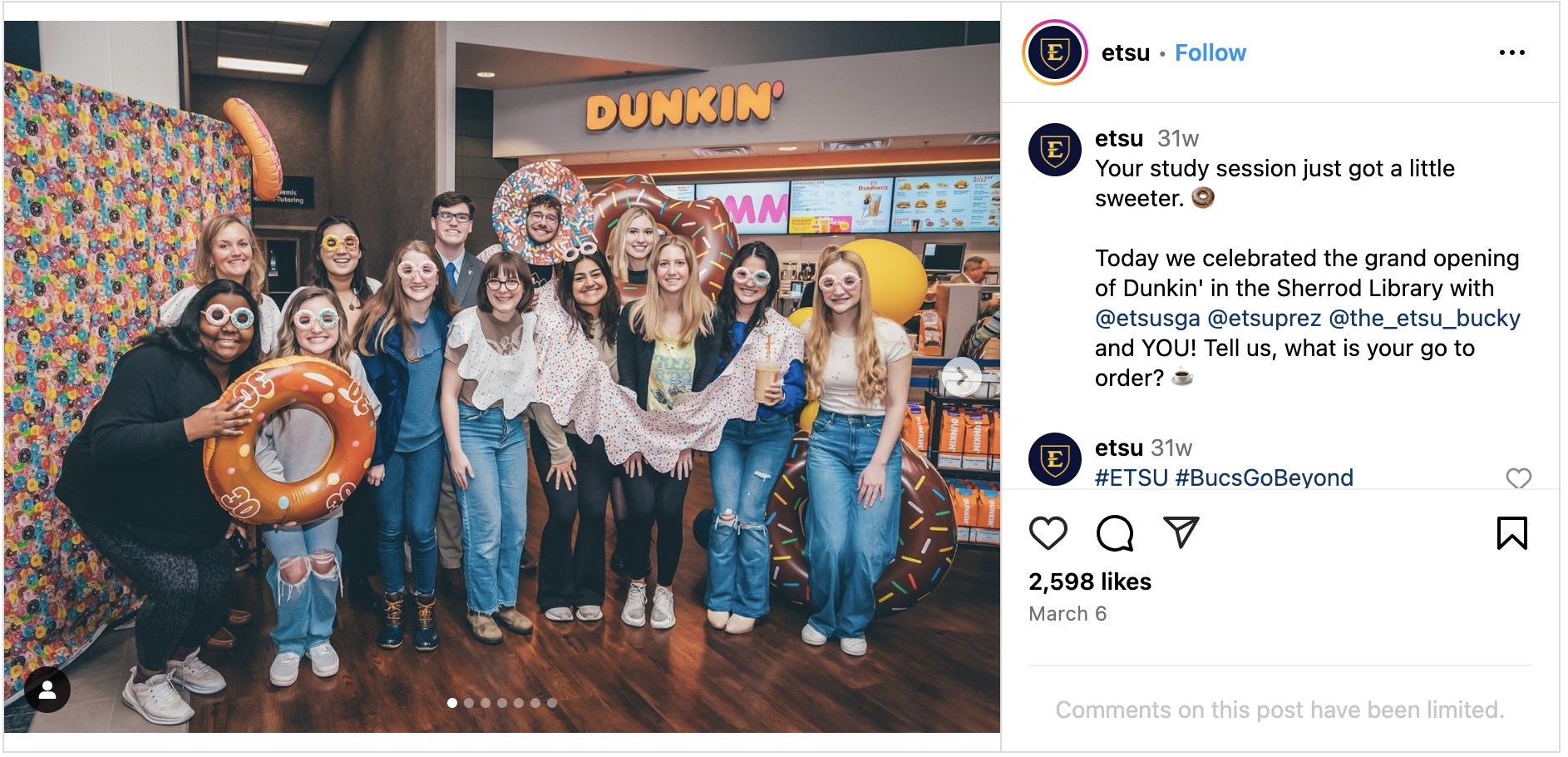Open the three-dot more options menu
This screenshot has width=1568, height=757.
pyautogui.click(x=1511, y=52)
